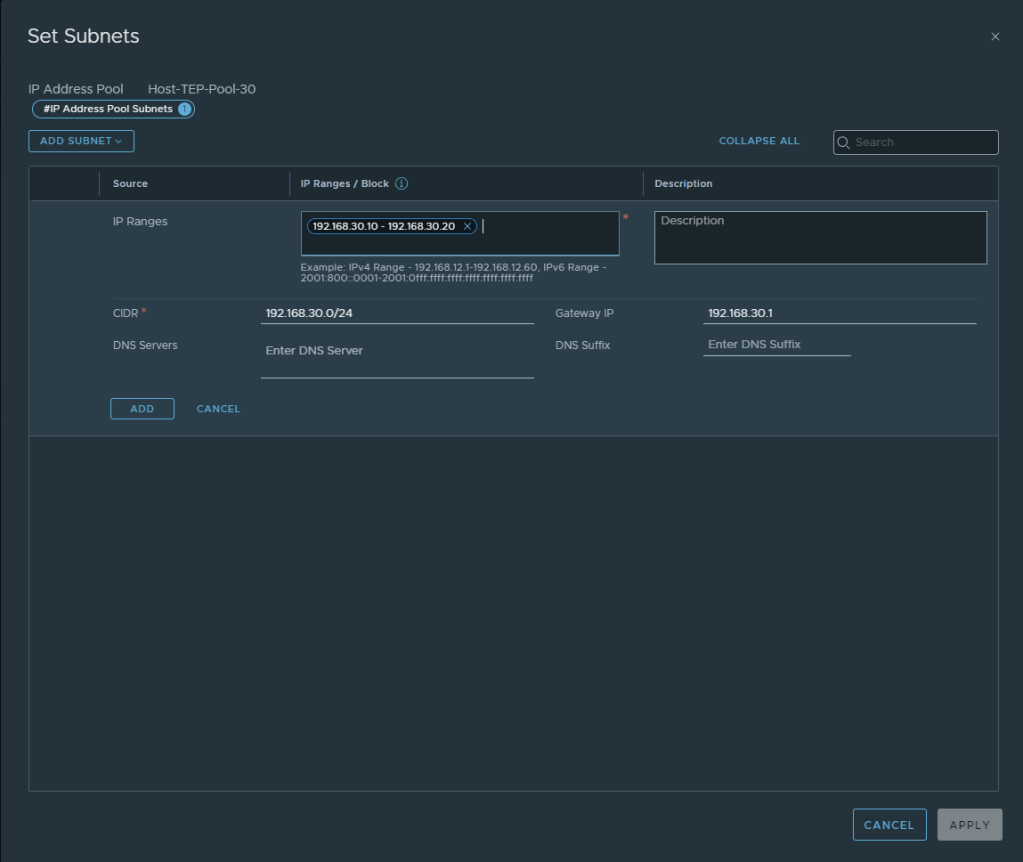Click the Enter DNS Suffix field
This screenshot has height=862, width=1023.
click(776, 344)
